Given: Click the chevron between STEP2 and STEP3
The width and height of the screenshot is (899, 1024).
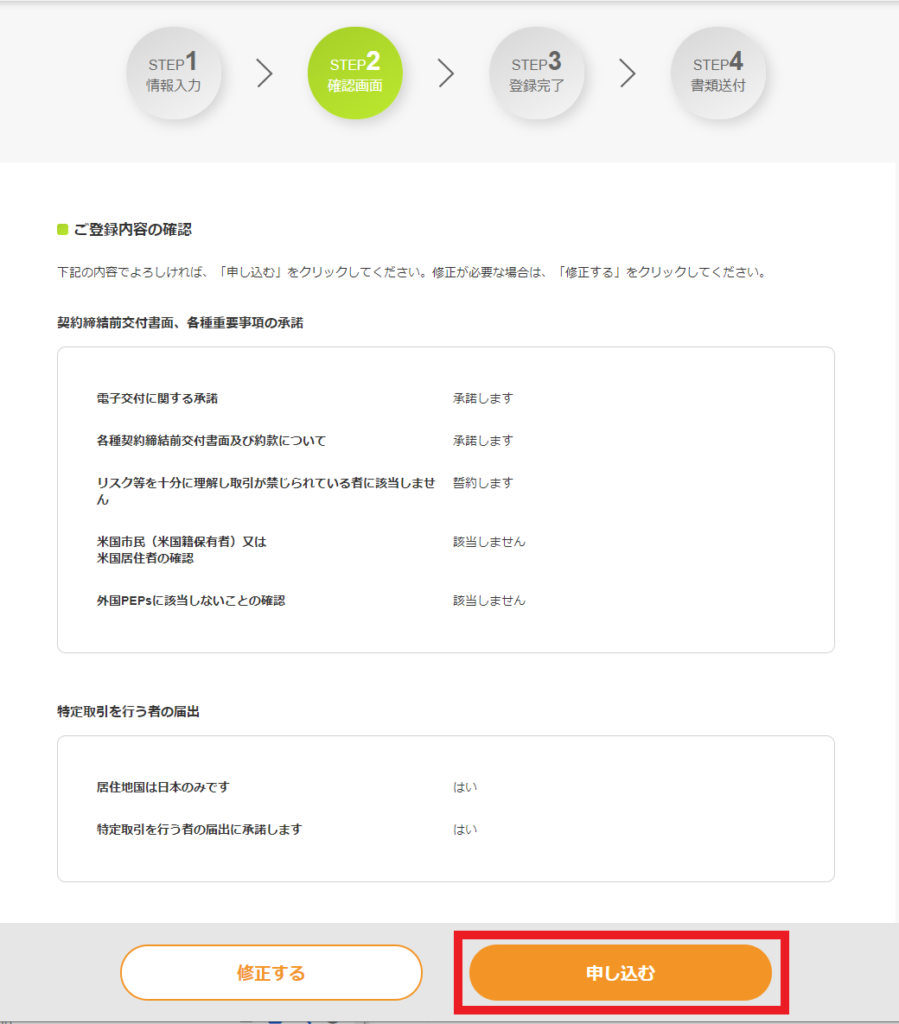Looking at the screenshot, I should [446, 73].
